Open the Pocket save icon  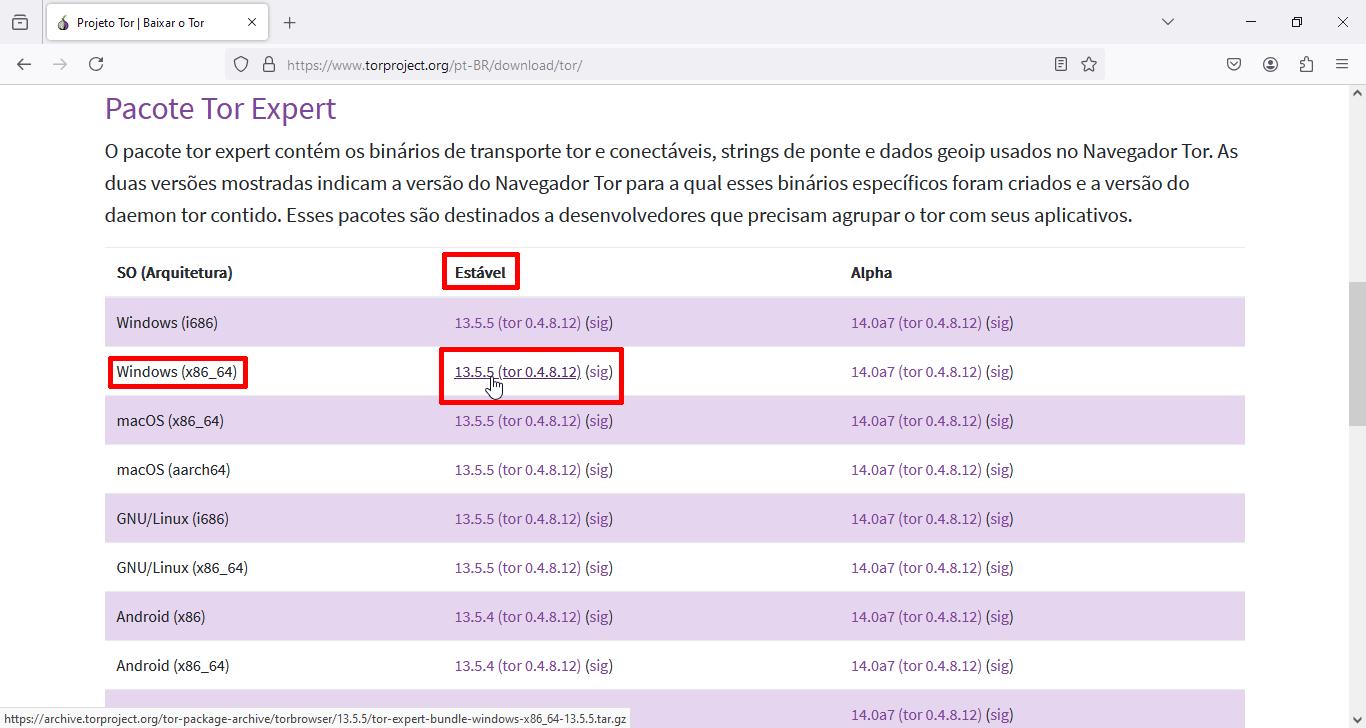[x=1234, y=64]
